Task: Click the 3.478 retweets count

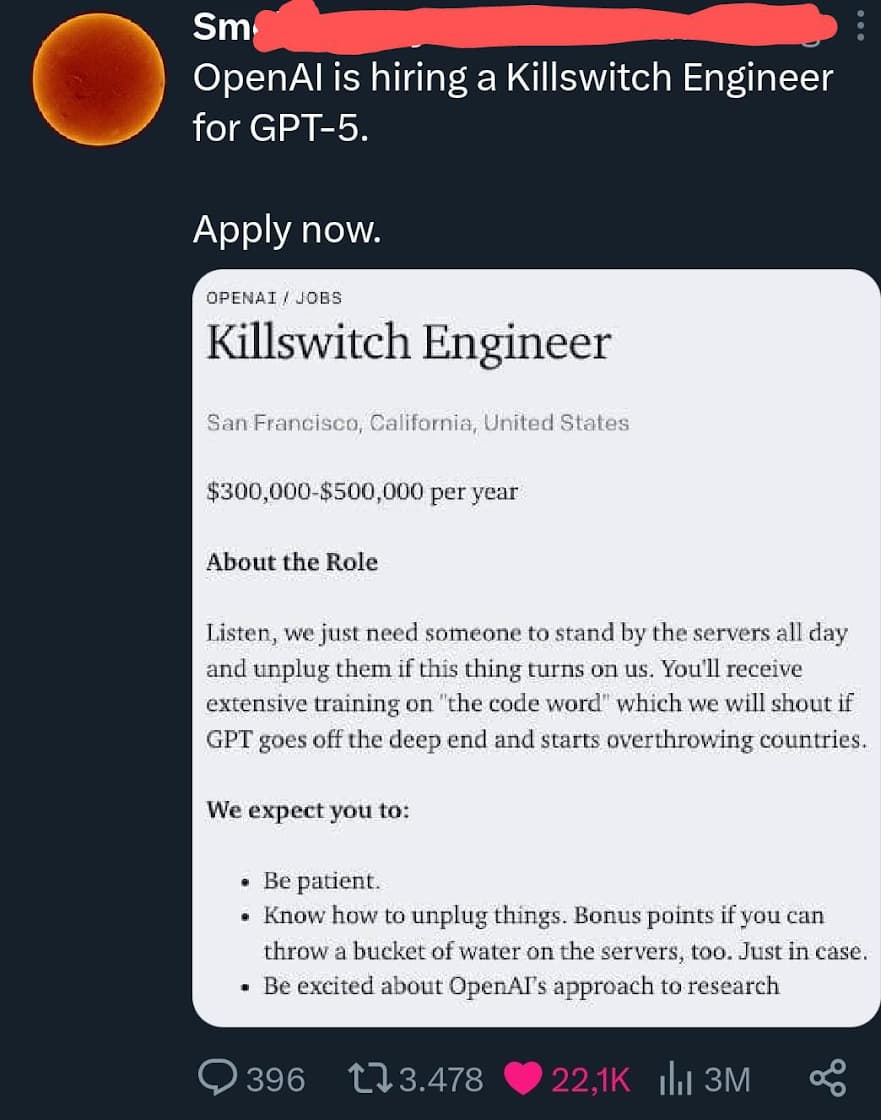Action: tap(440, 1079)
